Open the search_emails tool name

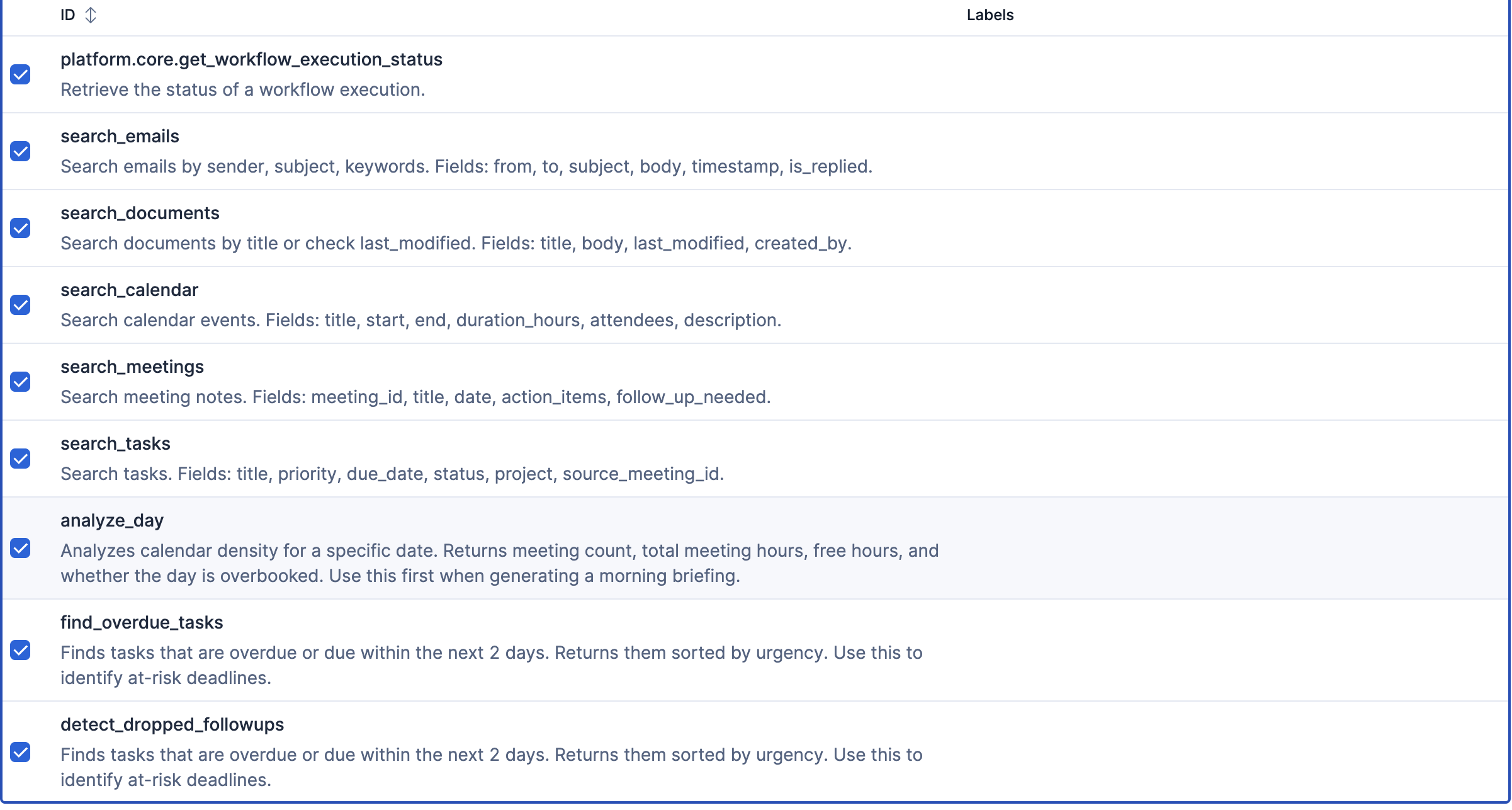[x=120, y=136]
